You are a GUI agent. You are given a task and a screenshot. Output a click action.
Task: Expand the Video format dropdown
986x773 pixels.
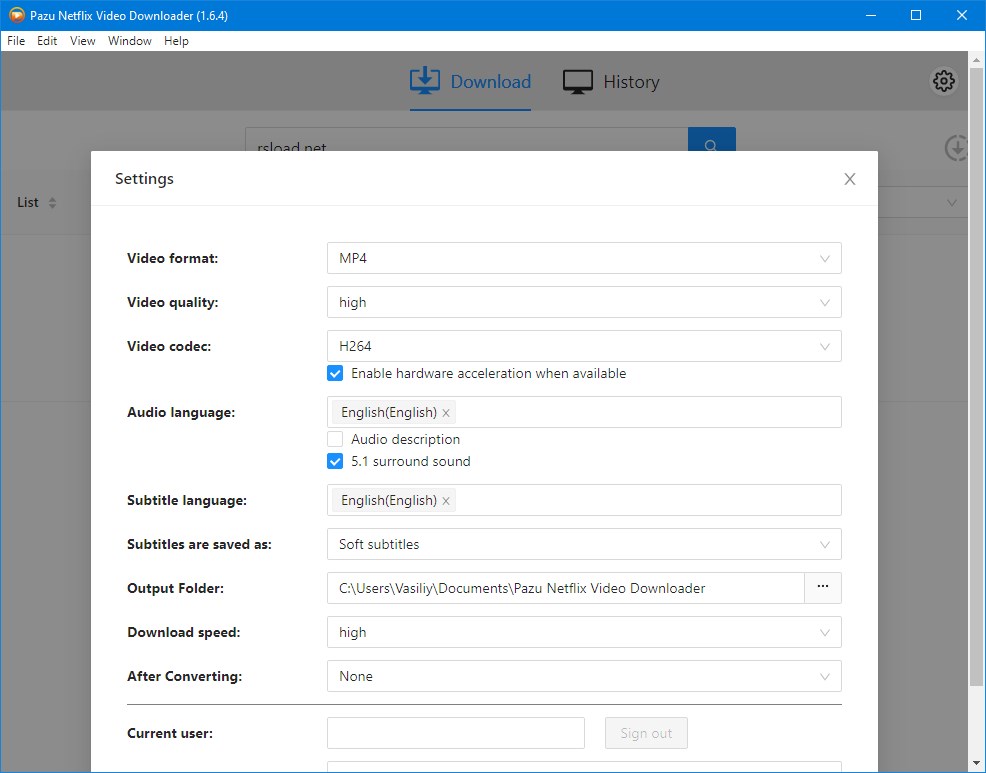tap(584, 258)
